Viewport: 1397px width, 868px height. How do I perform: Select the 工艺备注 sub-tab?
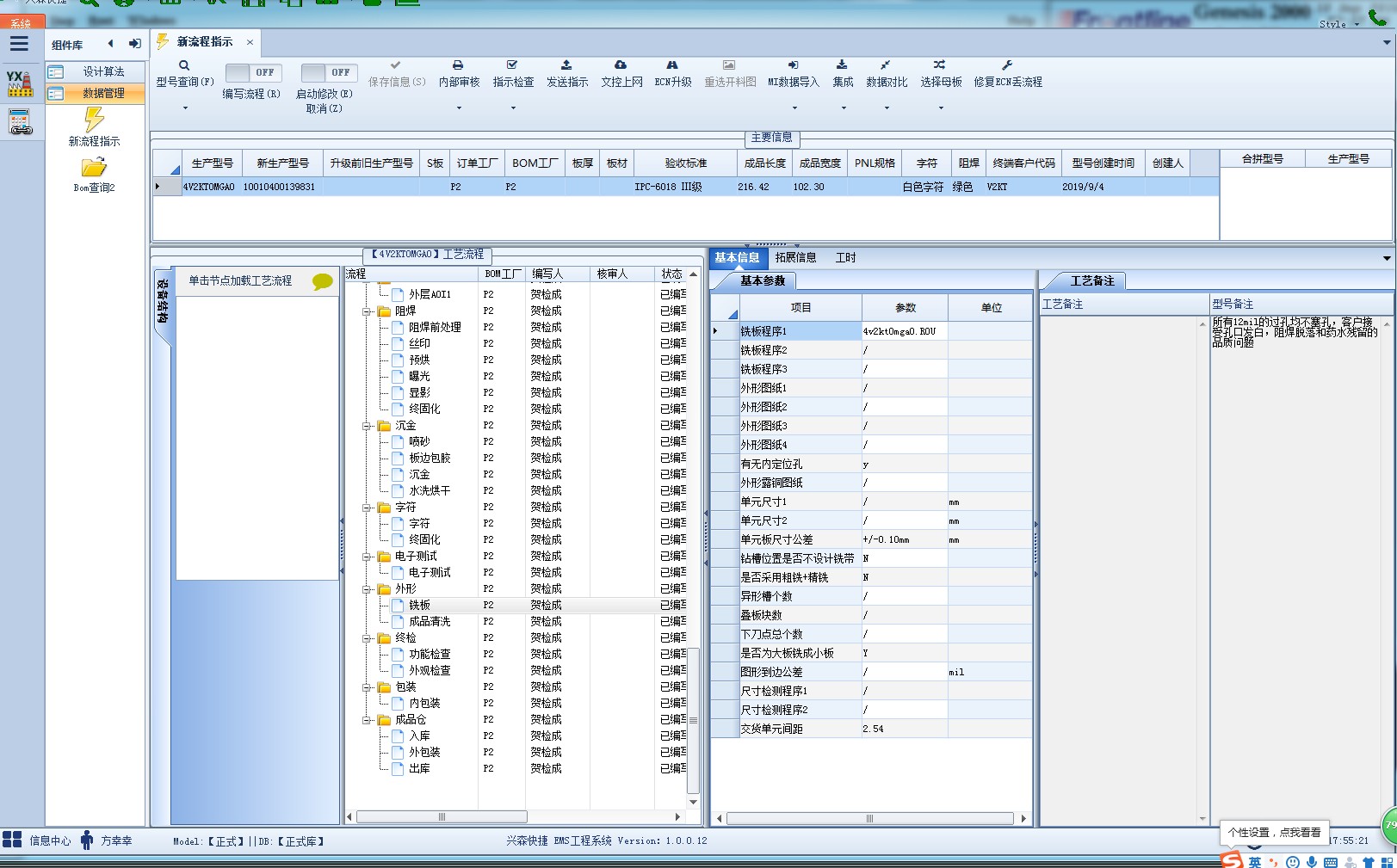pos(1091,280)
